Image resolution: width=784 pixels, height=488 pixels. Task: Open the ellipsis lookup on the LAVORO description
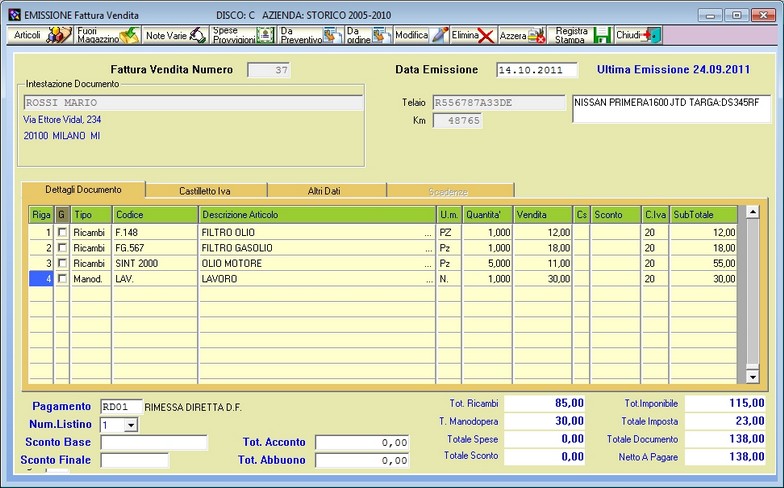(x=429, y=280)
